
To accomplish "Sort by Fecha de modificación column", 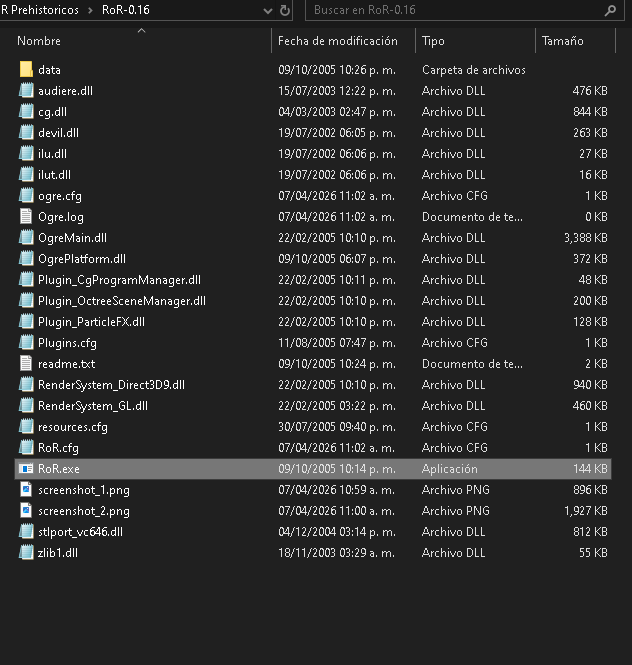I will (337, 41).
